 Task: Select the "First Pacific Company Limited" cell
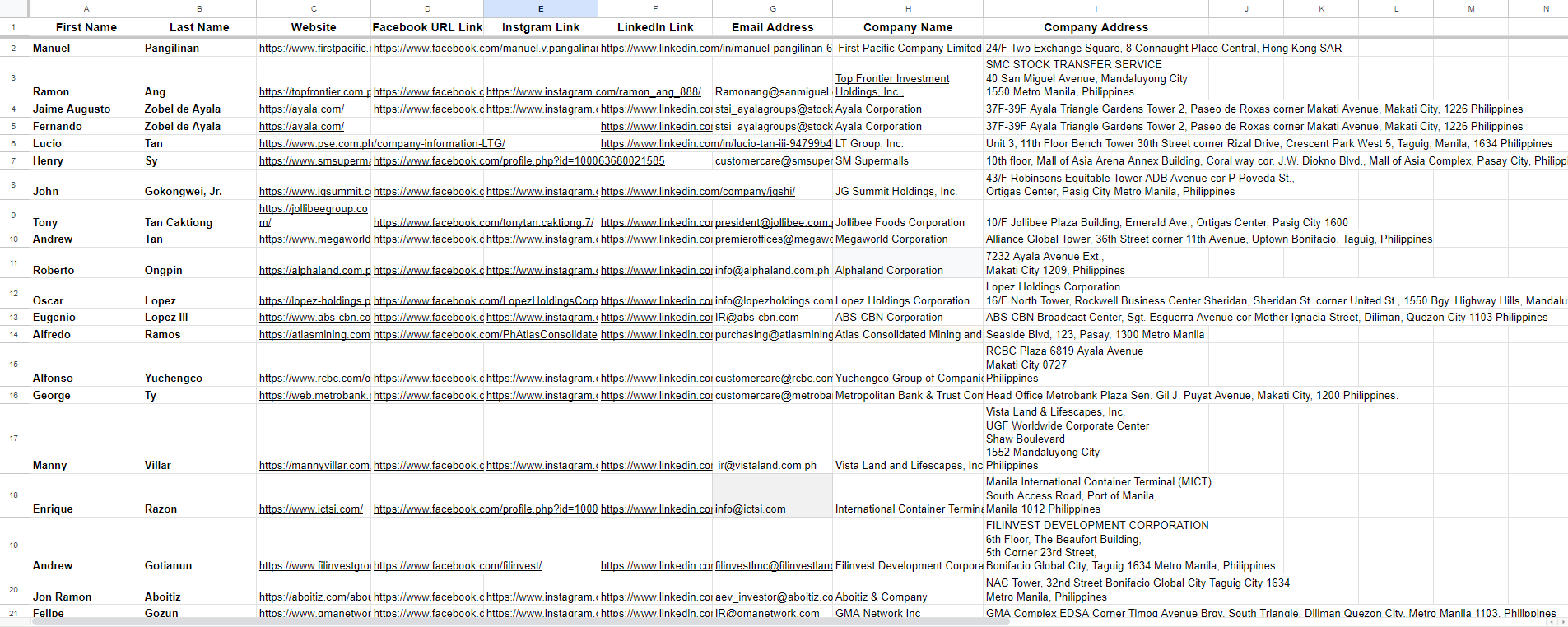[x=908, y=49]
